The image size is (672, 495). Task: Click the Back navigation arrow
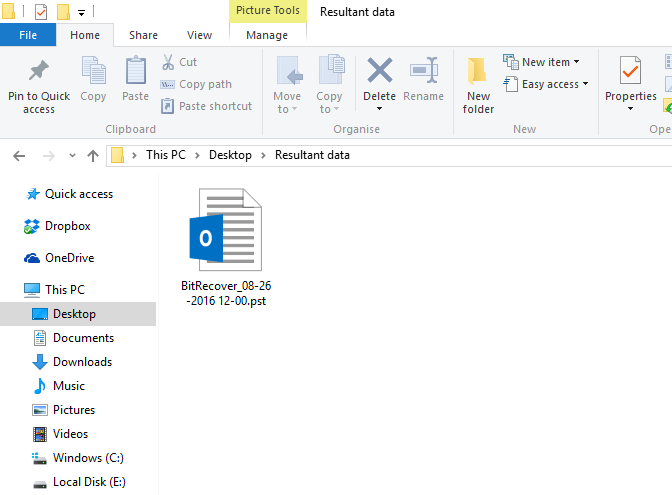click(x=19, y=156)
